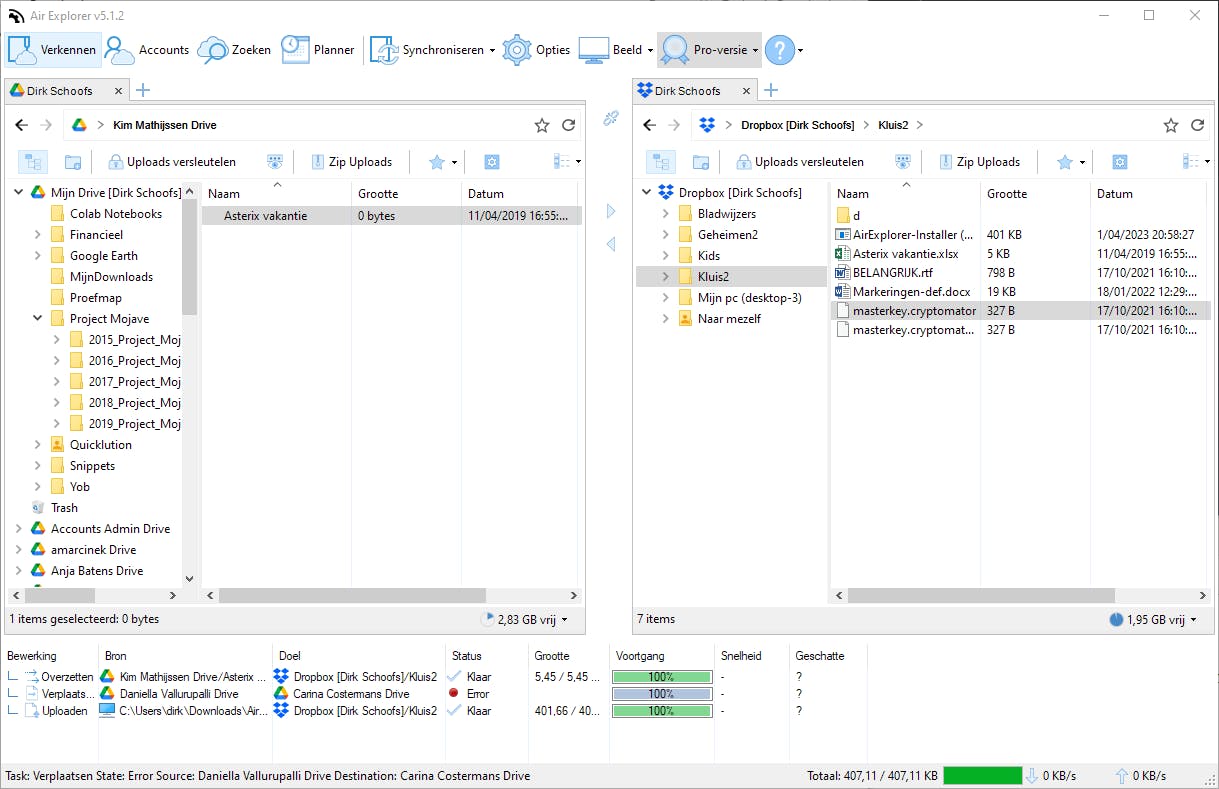Toggle Uploads versleutelen in left pane

172,162
